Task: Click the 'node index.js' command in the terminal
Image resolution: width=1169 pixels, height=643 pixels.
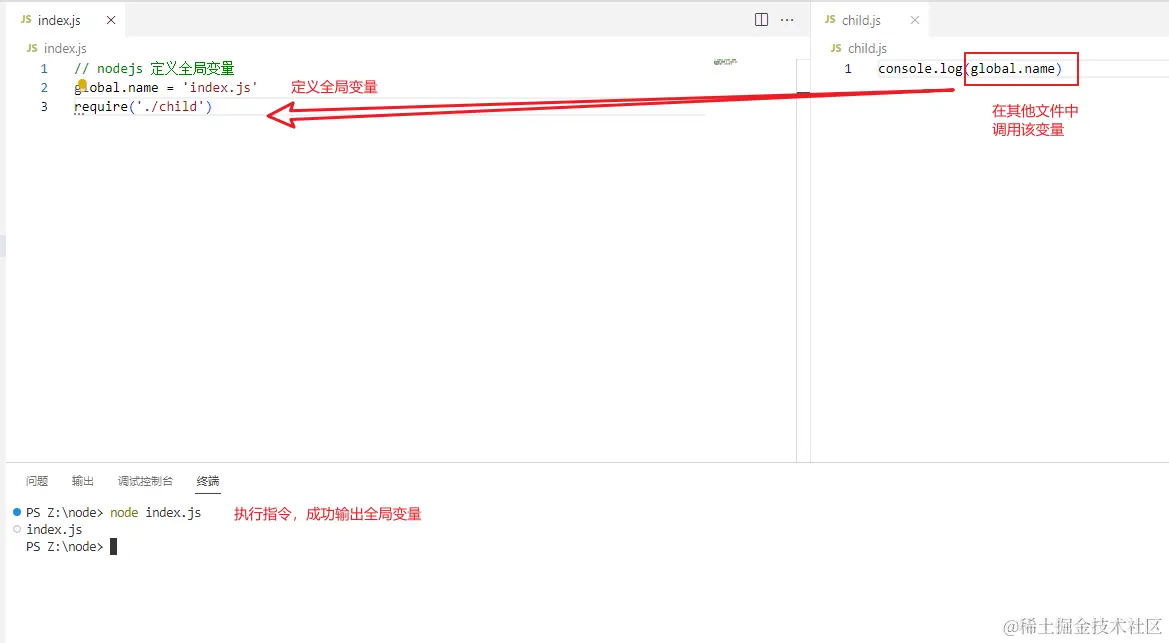Action: pyautogui.click(x=156, y=512)
